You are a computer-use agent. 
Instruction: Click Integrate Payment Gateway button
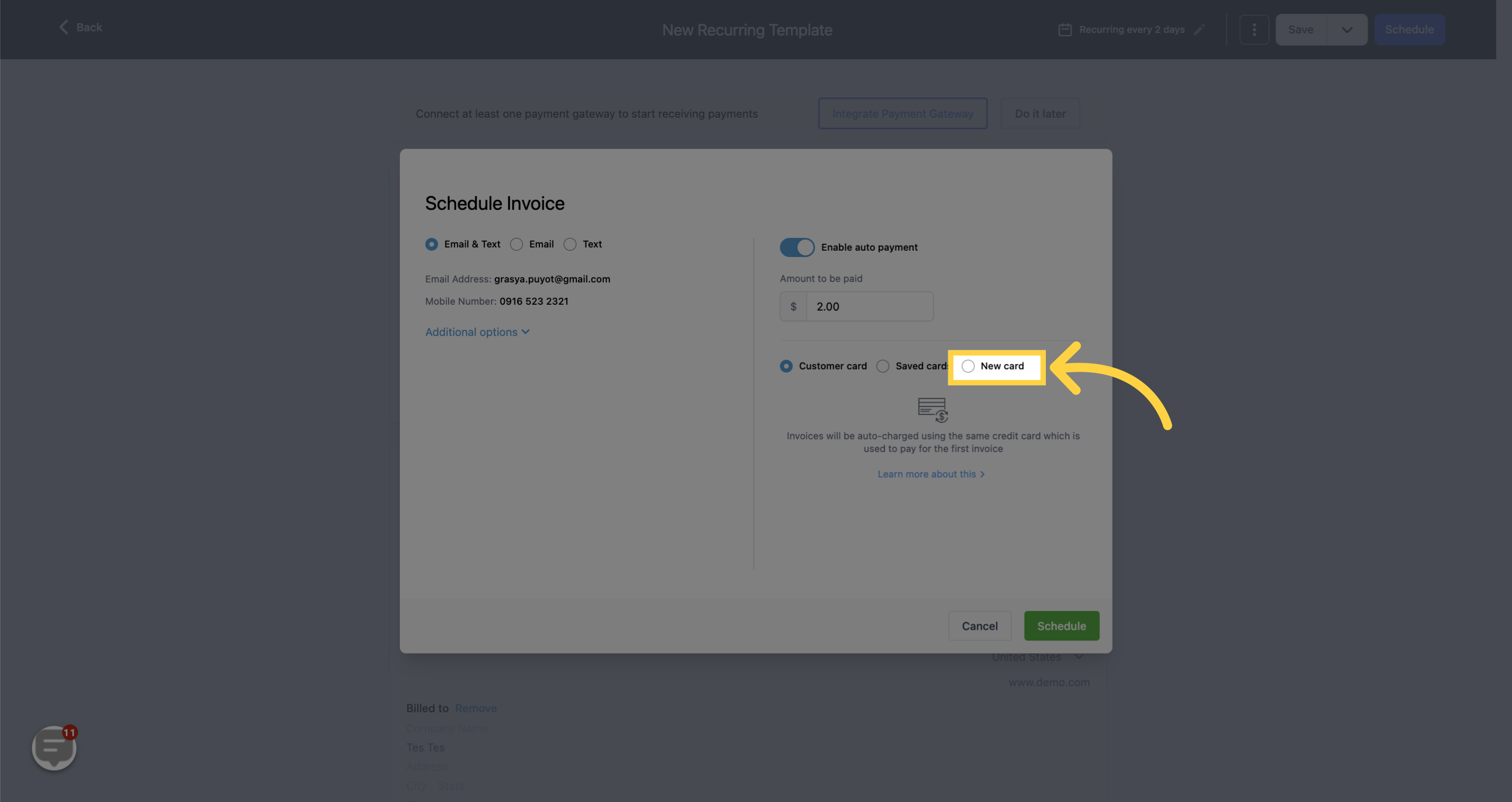coord(903,113)
